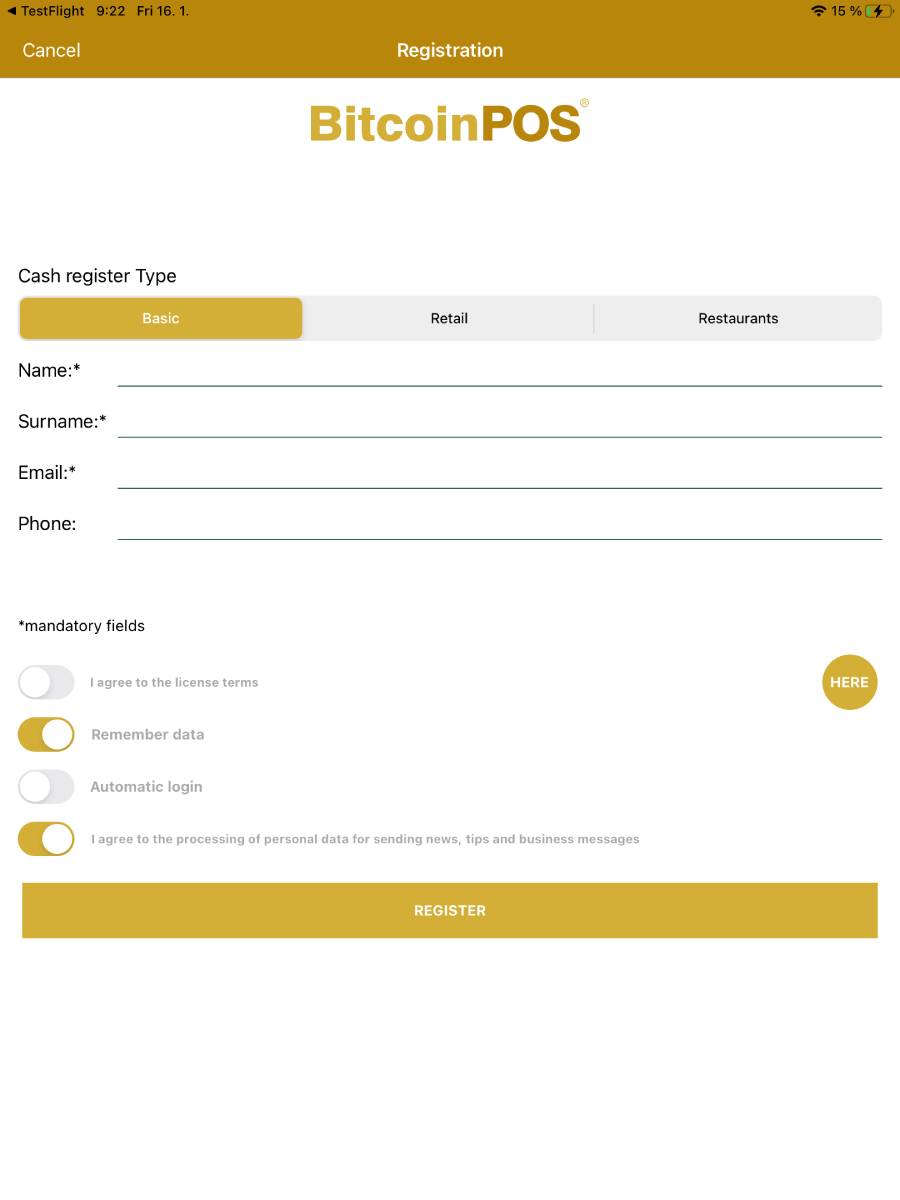Screen dimensions: 900x1200
Task: Turn on 'Automatic login'
Action: click(46, 786)
